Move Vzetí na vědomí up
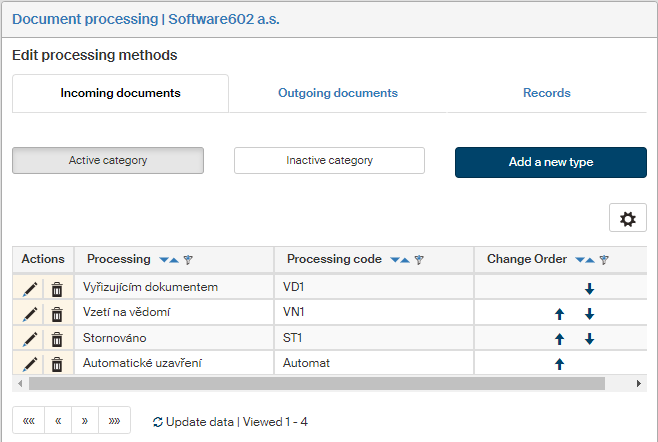 [x=560, y=314]
